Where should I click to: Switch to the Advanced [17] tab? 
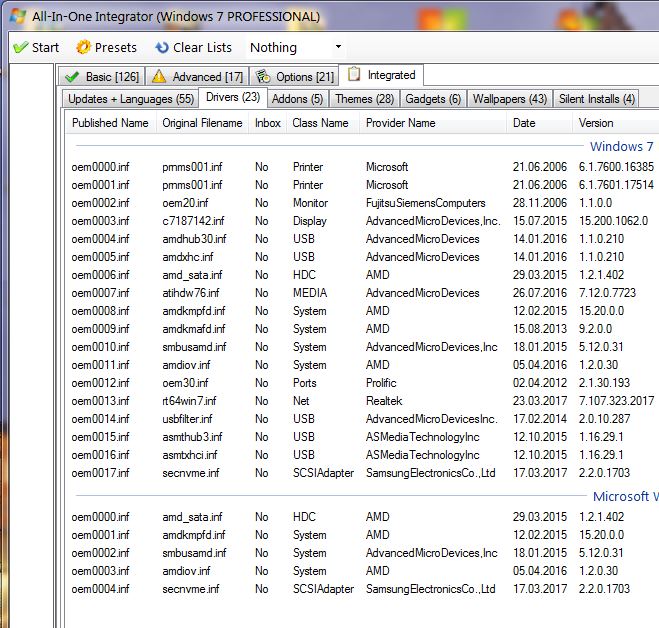(198, 77)
